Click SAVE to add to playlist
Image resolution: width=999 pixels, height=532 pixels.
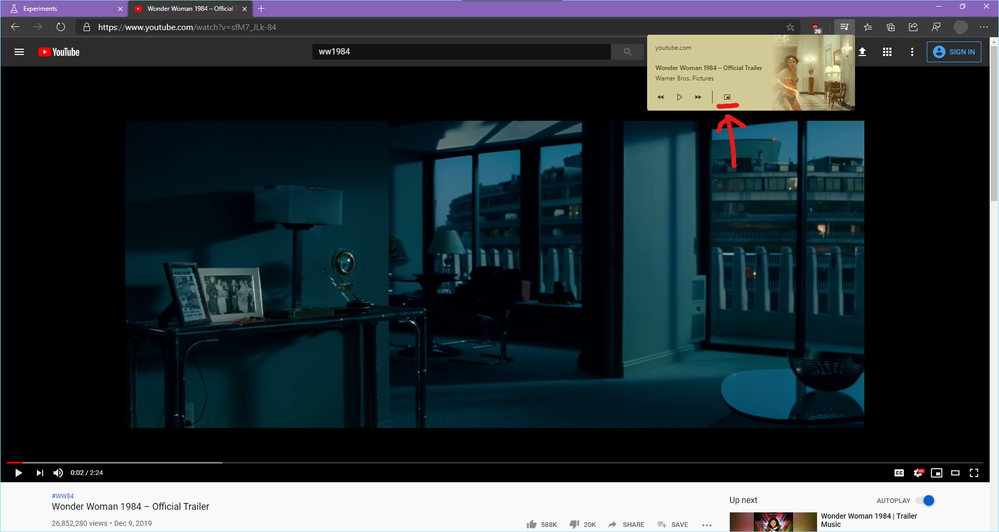(x=673, y=524)
